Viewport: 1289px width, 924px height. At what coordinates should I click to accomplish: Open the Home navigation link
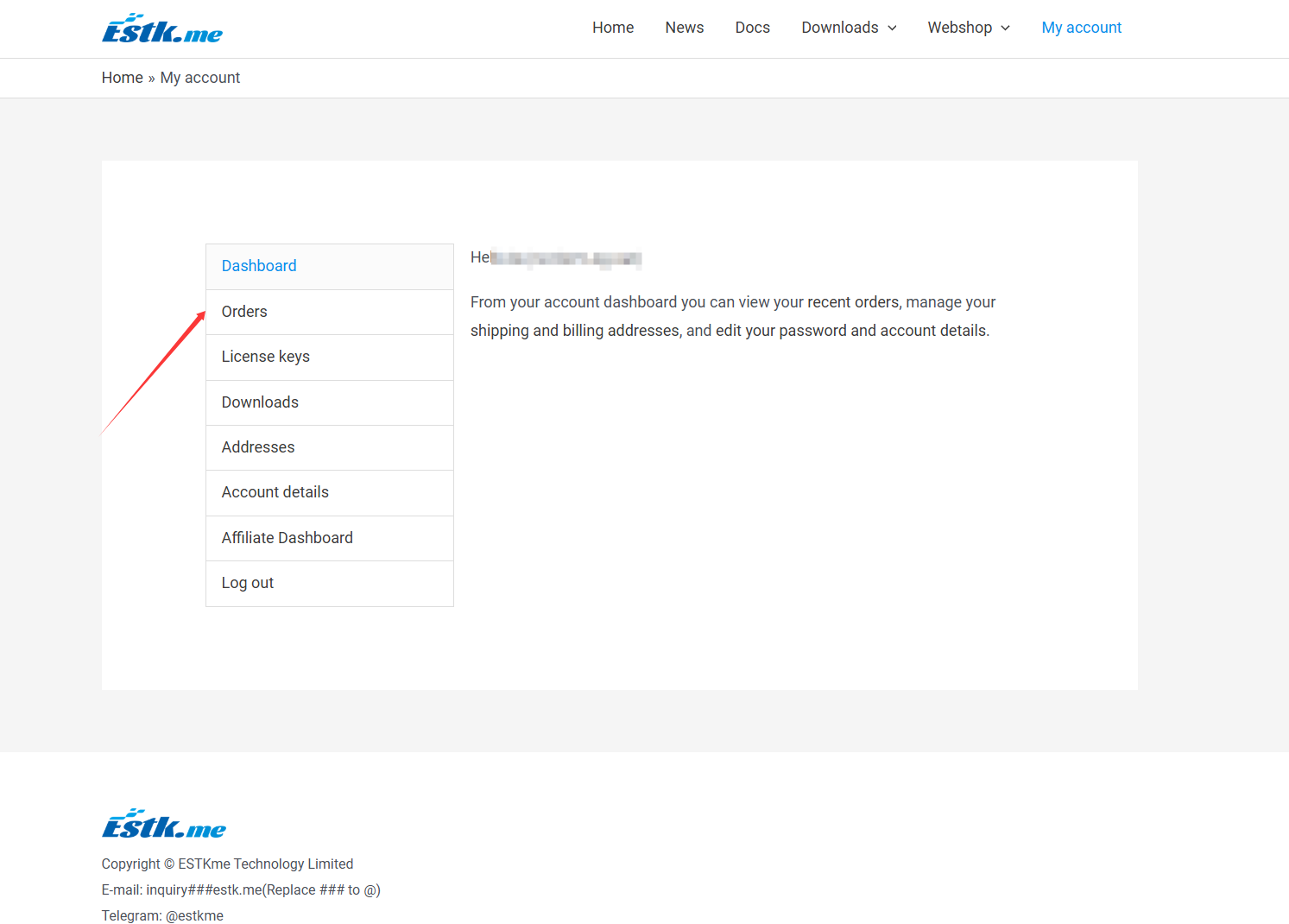coord(612,28)
